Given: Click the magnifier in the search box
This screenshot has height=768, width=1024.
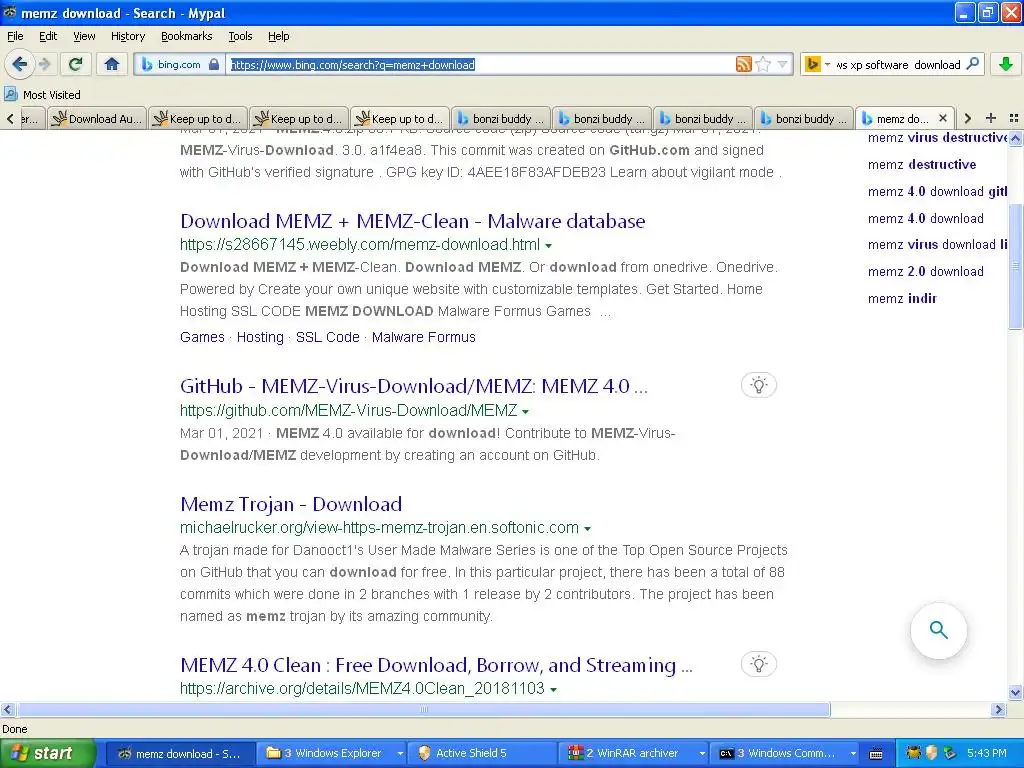Looking at the screenshot, I should pos(972,64).
